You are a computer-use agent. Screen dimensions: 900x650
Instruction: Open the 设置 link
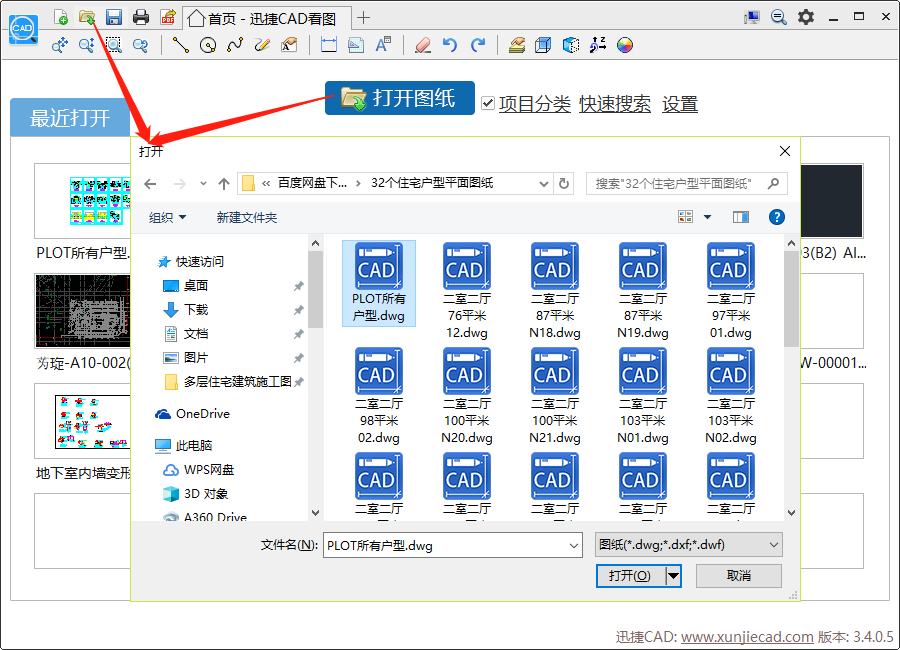pos(680,104)
